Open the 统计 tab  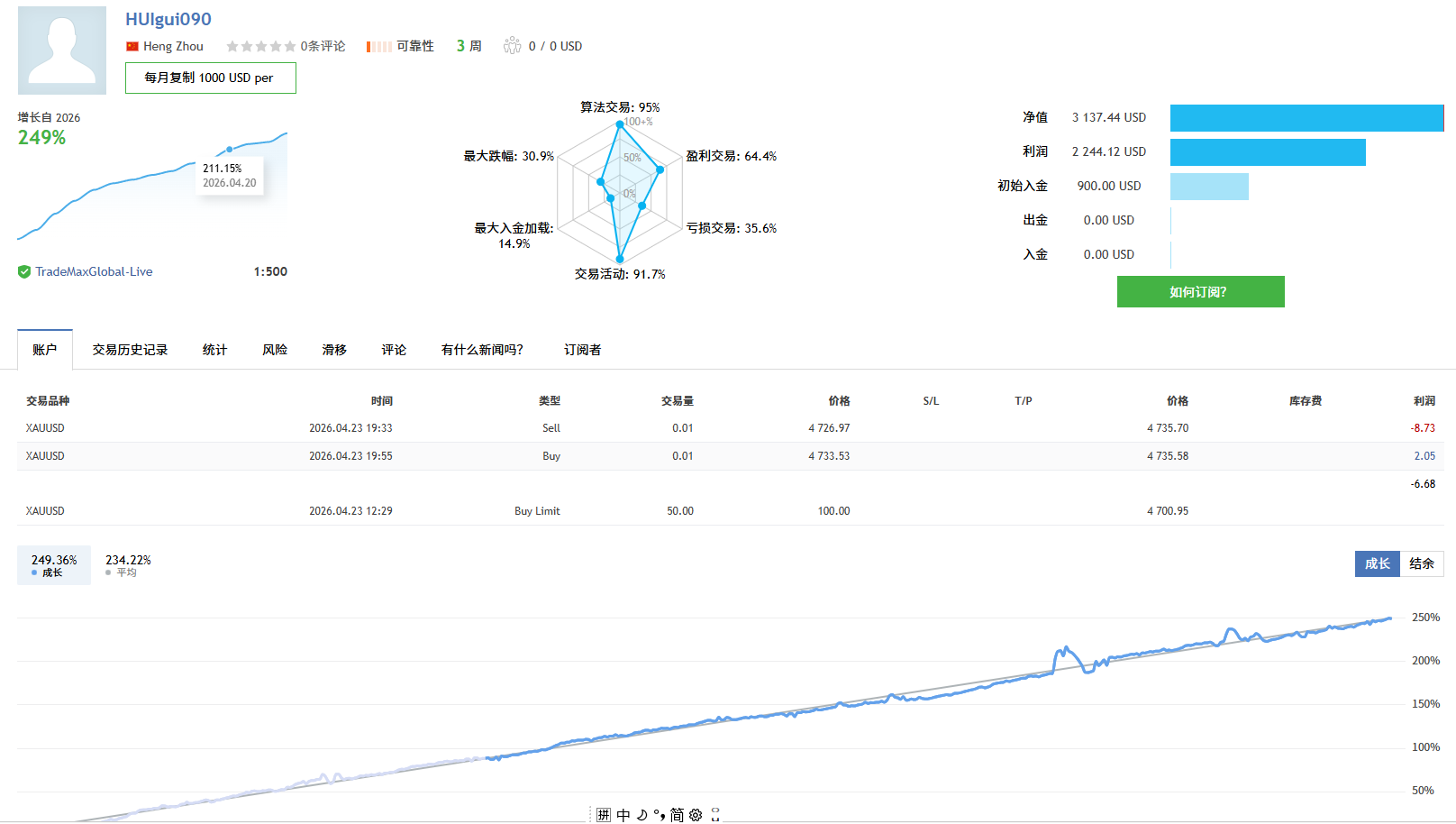point(214,350)
